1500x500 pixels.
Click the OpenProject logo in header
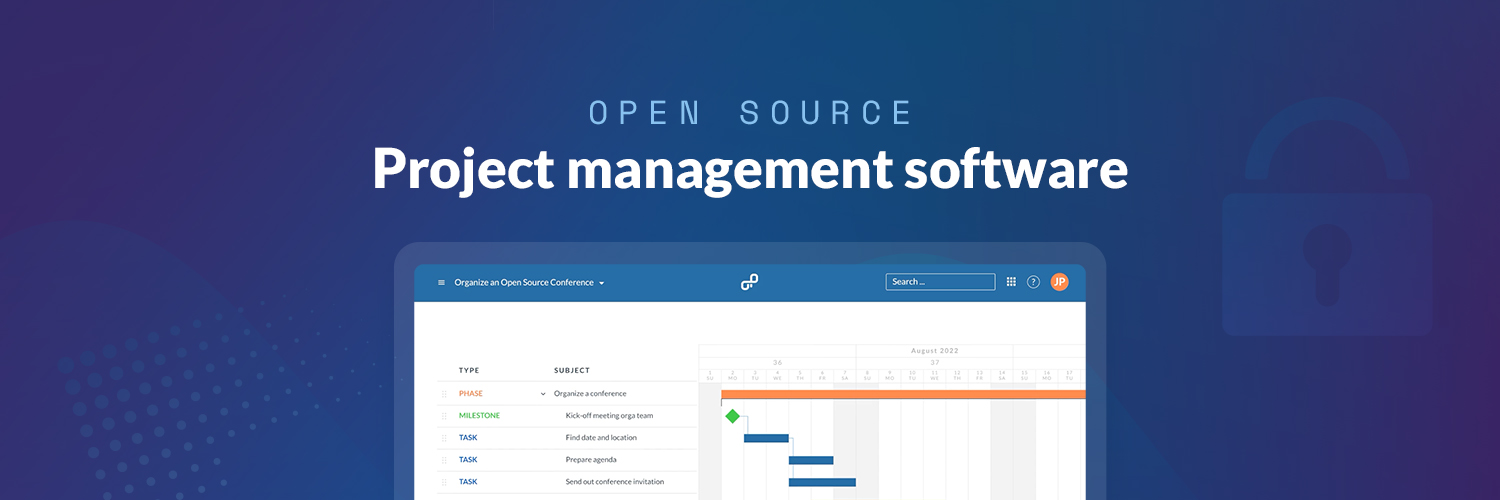749,283
